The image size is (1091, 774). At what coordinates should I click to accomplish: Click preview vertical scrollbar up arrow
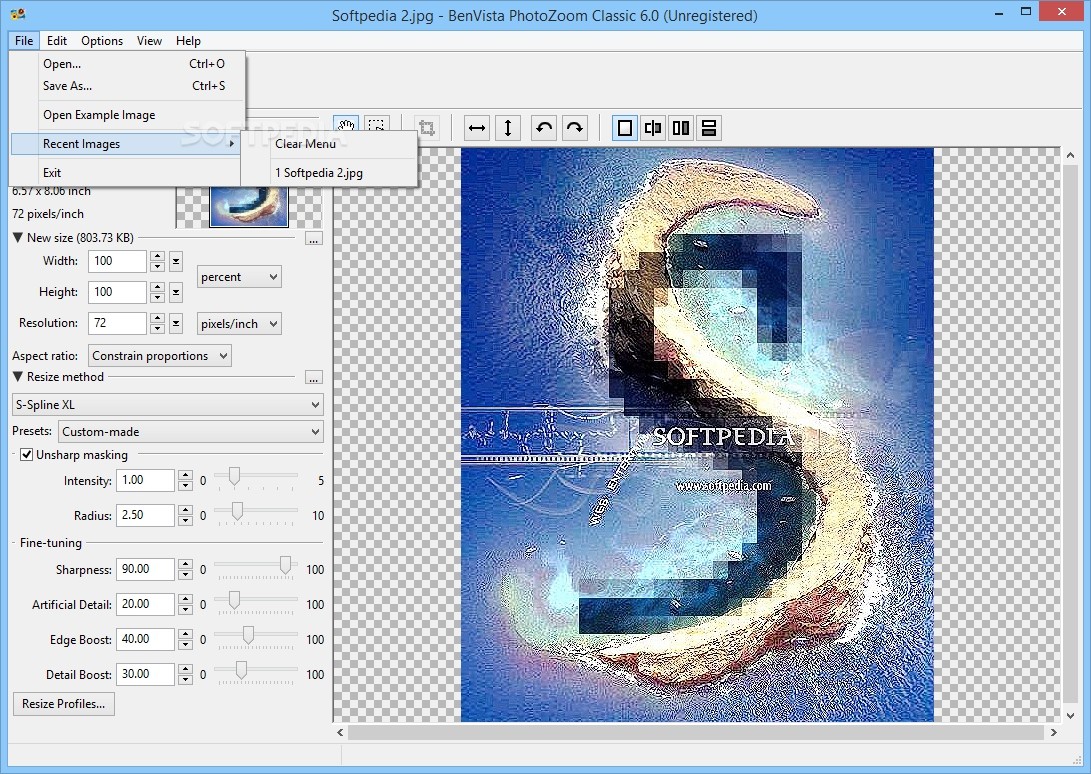point(1070,155)
